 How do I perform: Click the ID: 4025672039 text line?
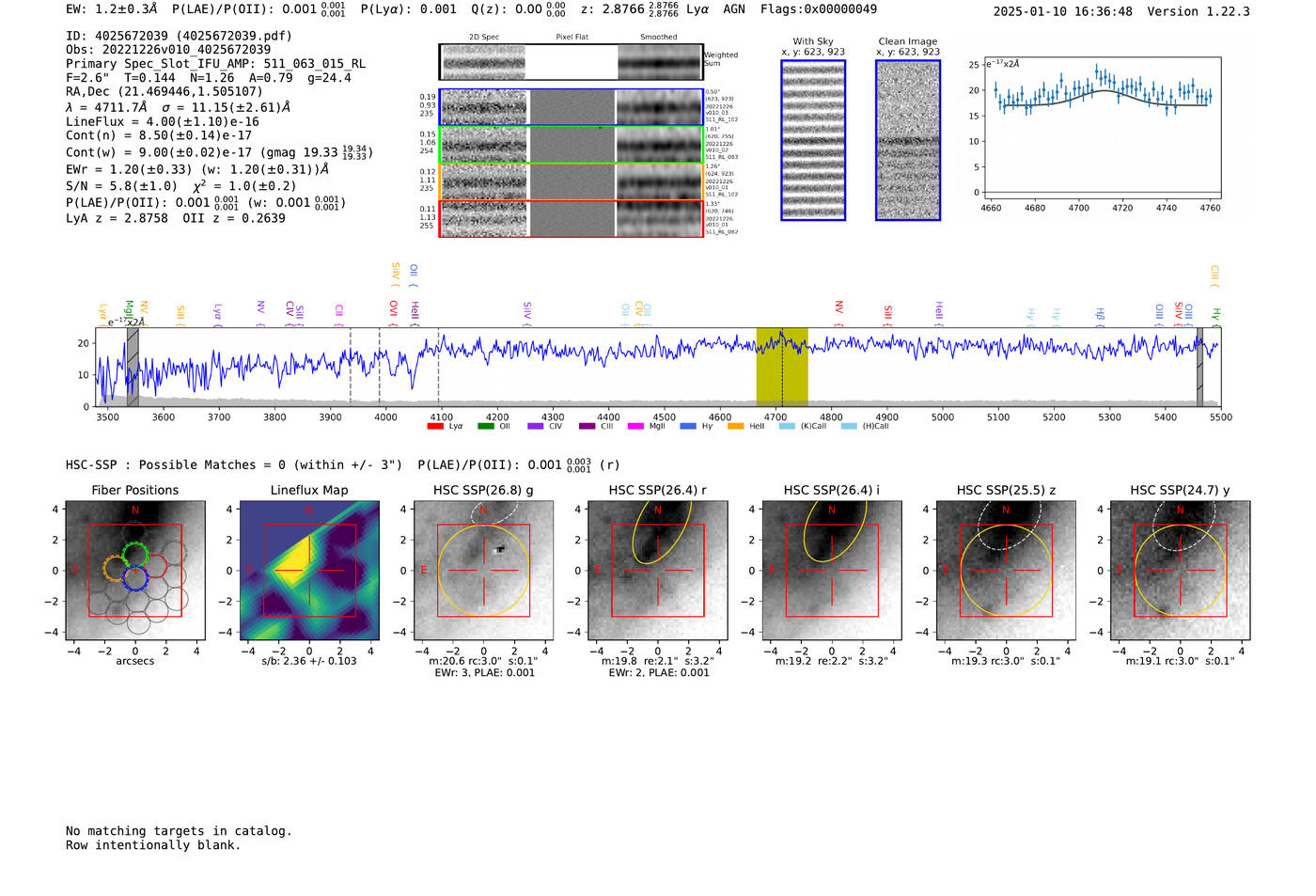point(179,36)
